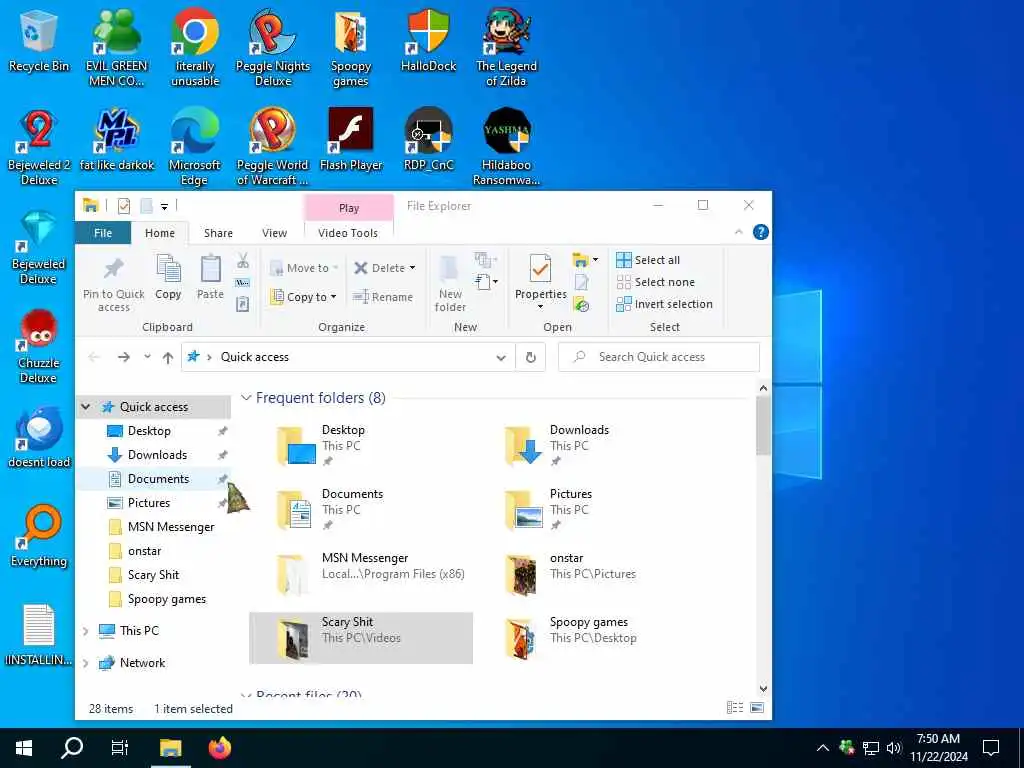Click Select all in ribbon
This screenshot has width=1024, height=768.
(648, 260)
